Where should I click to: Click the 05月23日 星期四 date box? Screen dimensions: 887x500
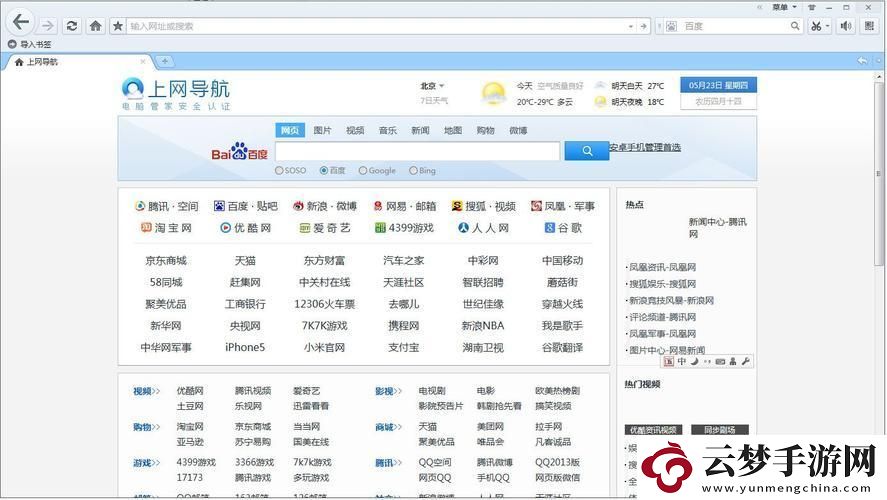718,85
